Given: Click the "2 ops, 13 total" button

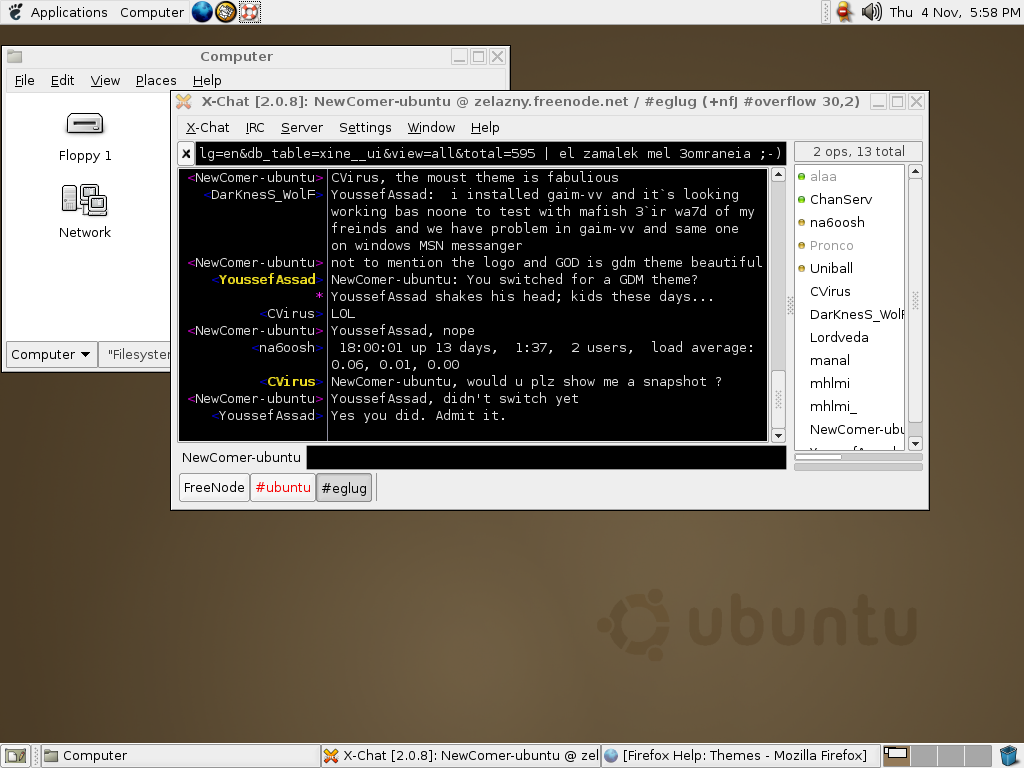Looking at the screenshot, I should click(x=857, y=151).
